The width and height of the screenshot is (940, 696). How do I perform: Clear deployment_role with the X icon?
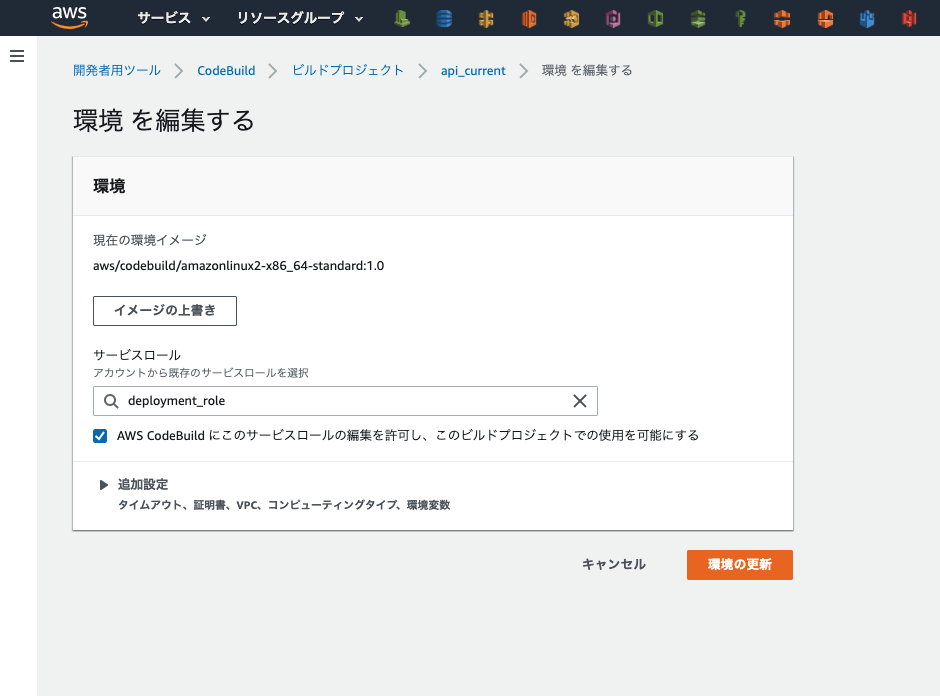point(580,401)
